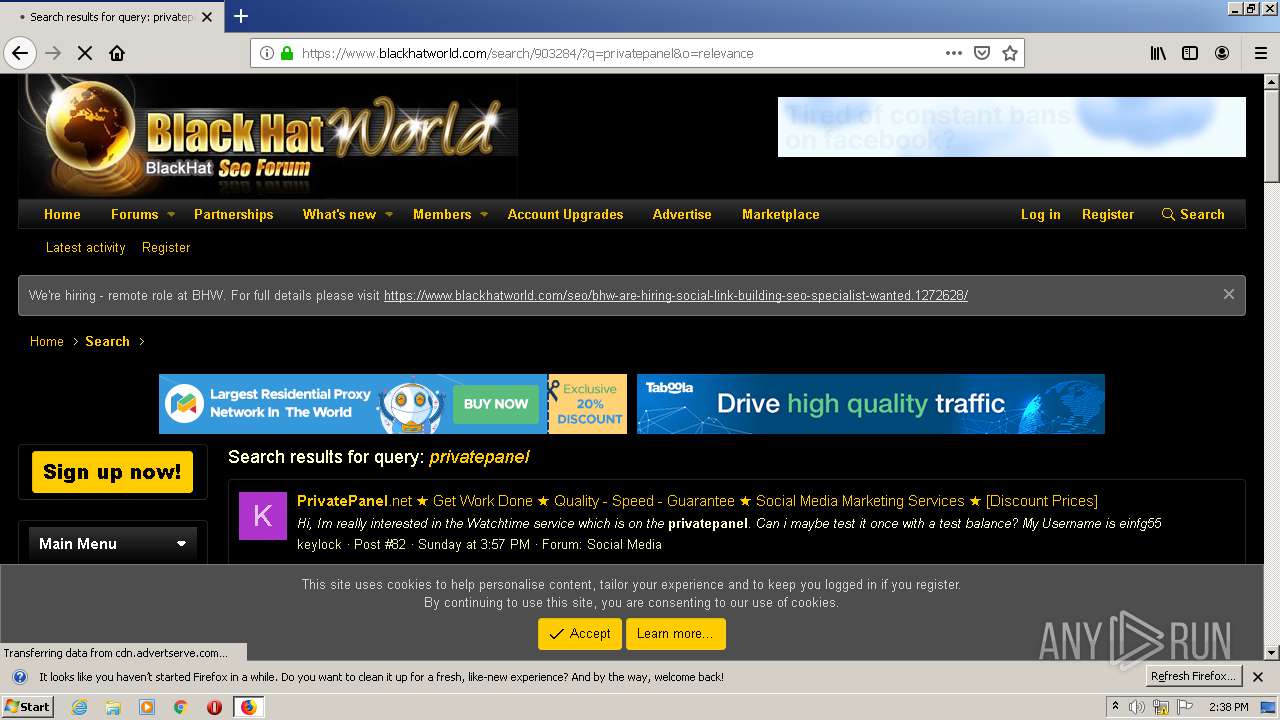Image resolution: width=1280 pixels, height=720 pixels.
Task: Open the Partnerships nav item
Action: tap(233, 214)
